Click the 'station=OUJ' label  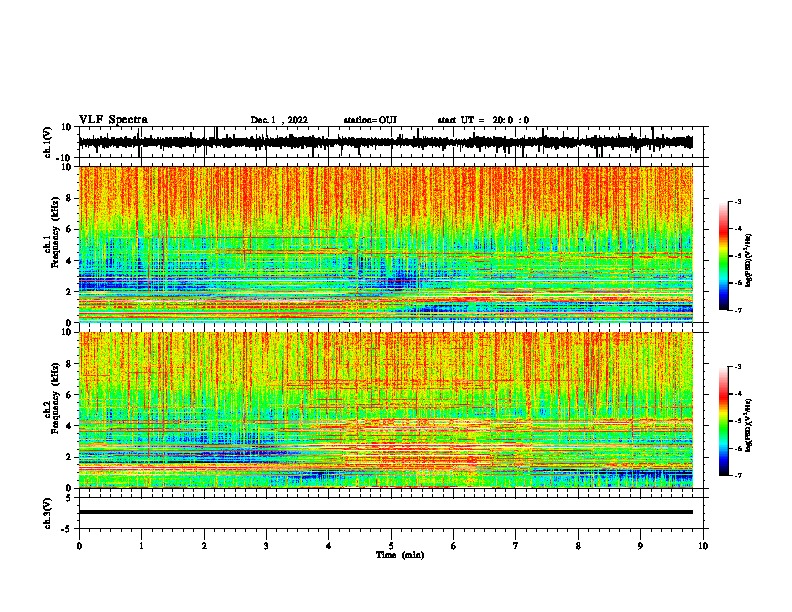(x=370, y=120)
